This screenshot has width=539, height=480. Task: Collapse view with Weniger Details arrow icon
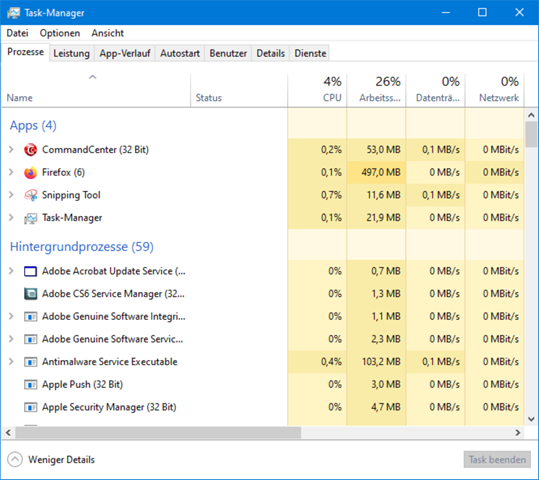click(x=15, y=459)
